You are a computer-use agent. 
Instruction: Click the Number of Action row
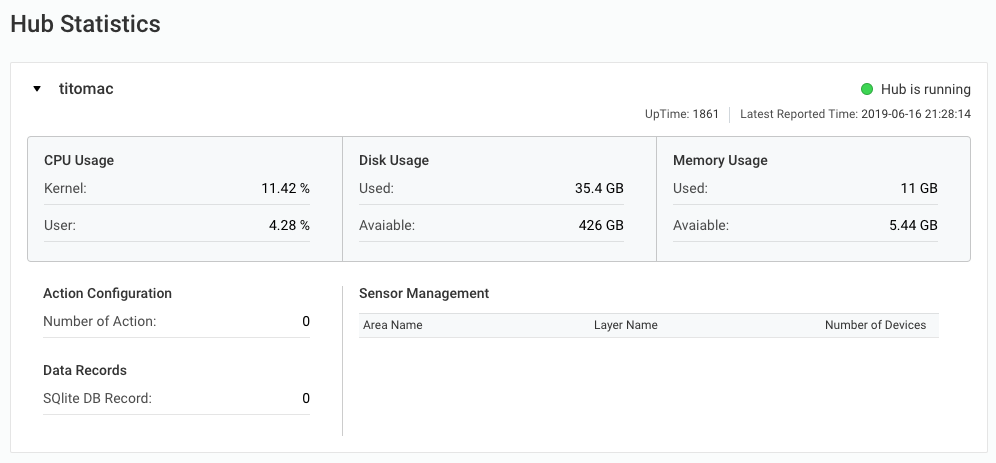click(176, 321)
